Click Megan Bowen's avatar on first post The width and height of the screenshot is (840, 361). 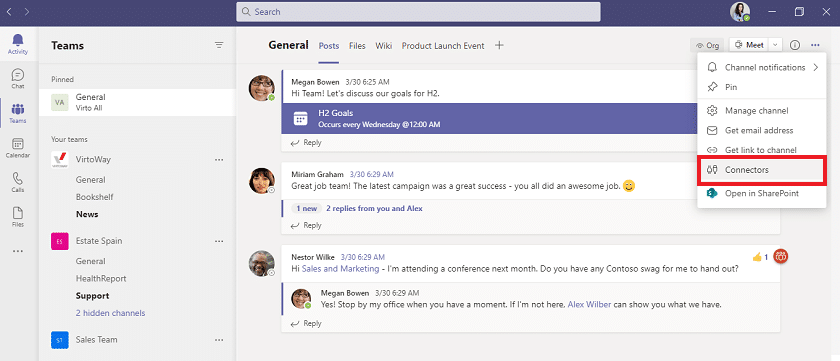[262, 88]
